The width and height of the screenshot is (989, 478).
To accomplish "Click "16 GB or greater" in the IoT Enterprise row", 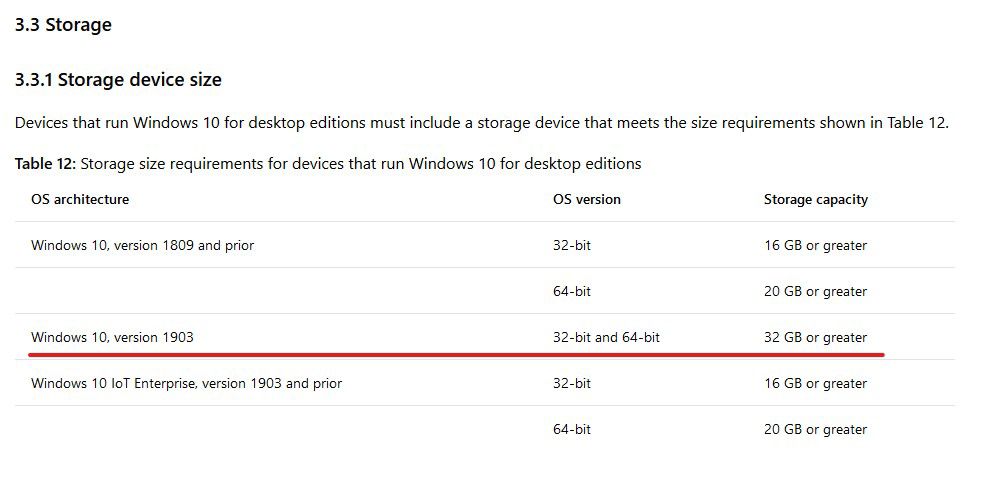I will (x=816, y=383).
